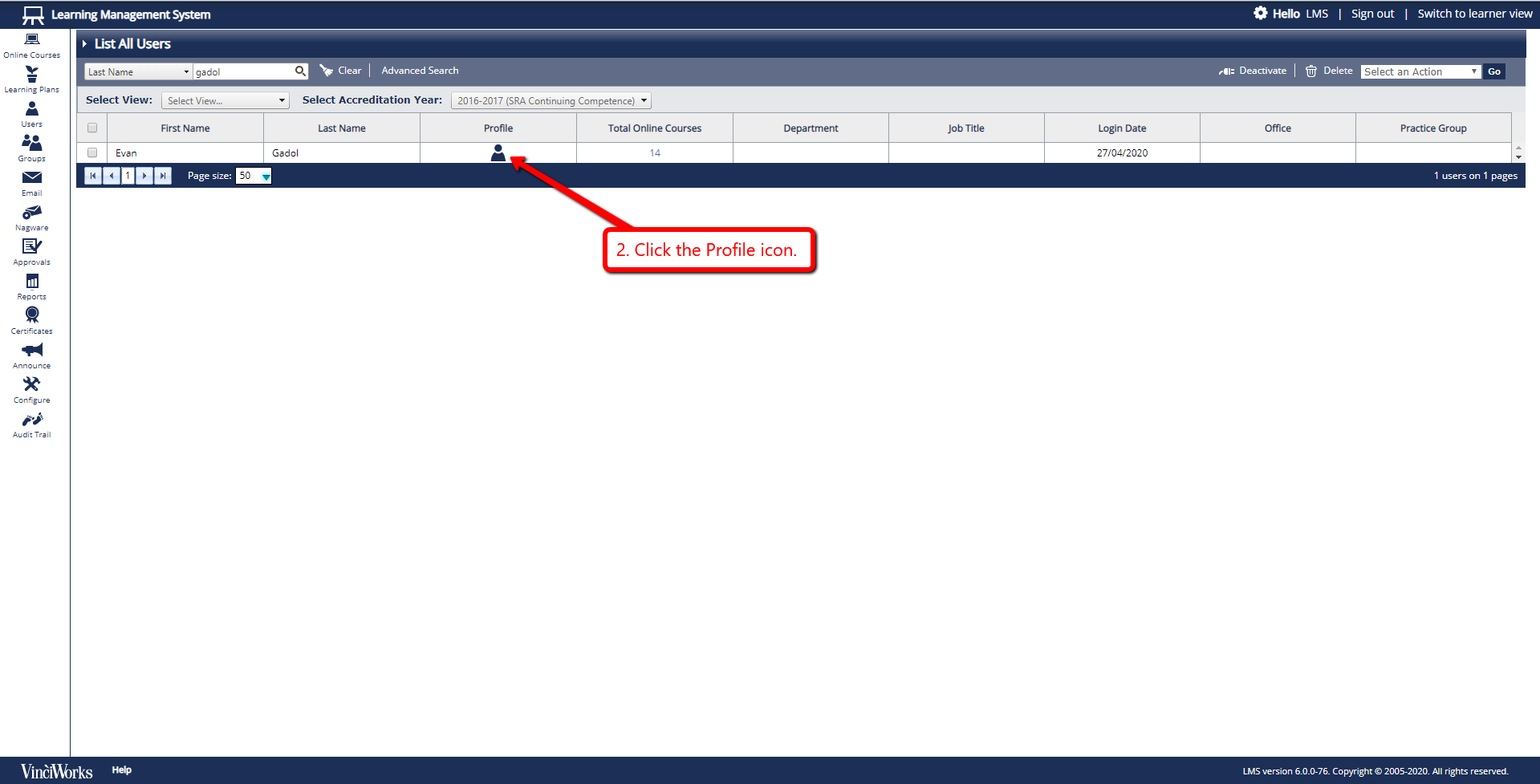The image size is (1540, 784).
Task: Sort by the Login Date column header
Action: pos(1121,128)
